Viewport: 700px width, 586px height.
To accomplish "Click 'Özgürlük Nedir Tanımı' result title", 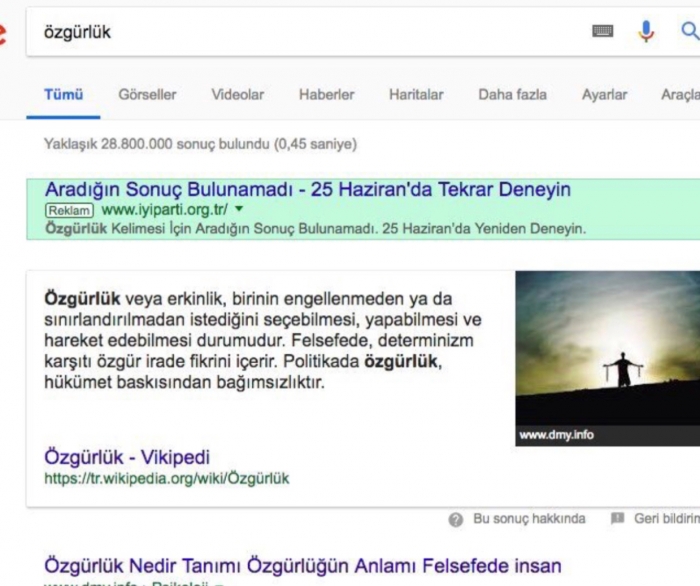I will click(x=302, y=566).
